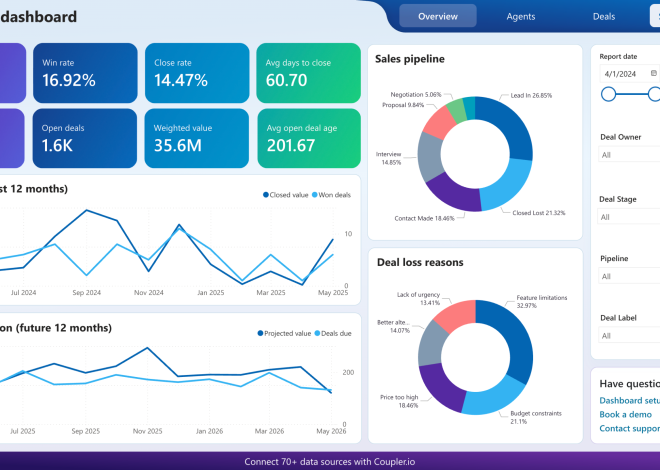Click the Budget constraints 21.1% label
The height and width of the screenshot is (470, 660).
(536, 417)
